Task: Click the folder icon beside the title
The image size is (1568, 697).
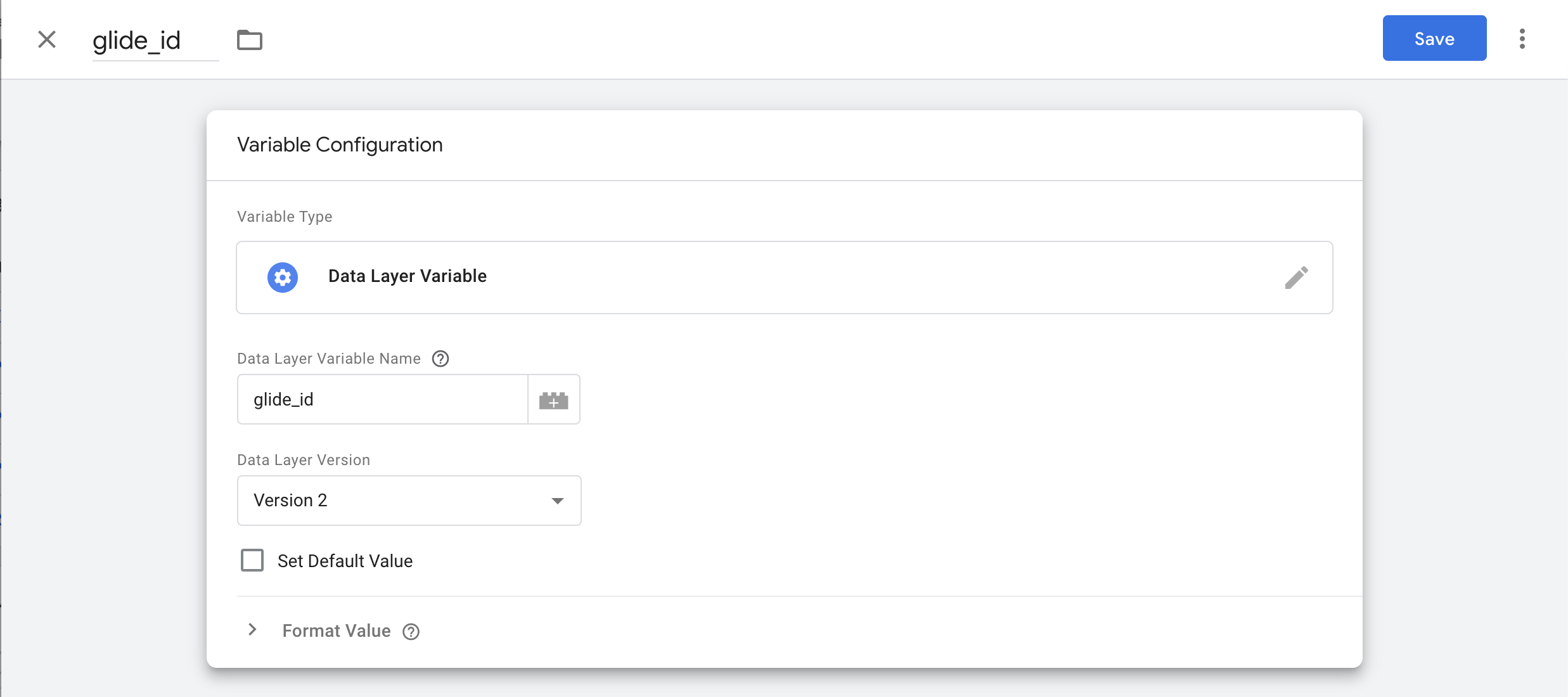Action: (250, 40)
